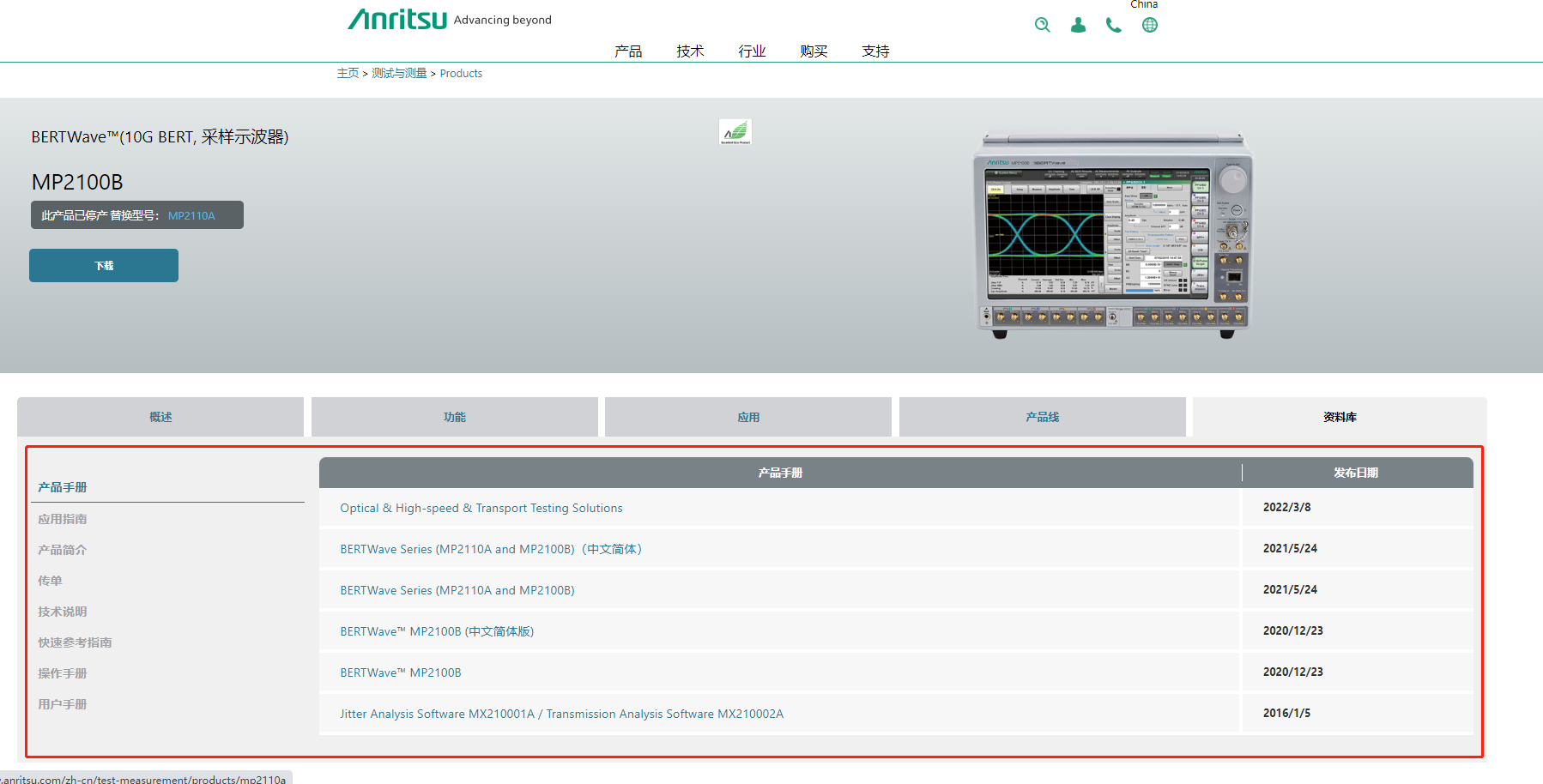Image resolution: width=1543 pixels, height=784 pixels.
Task: Click the green eco product badge
Action: 735,132
